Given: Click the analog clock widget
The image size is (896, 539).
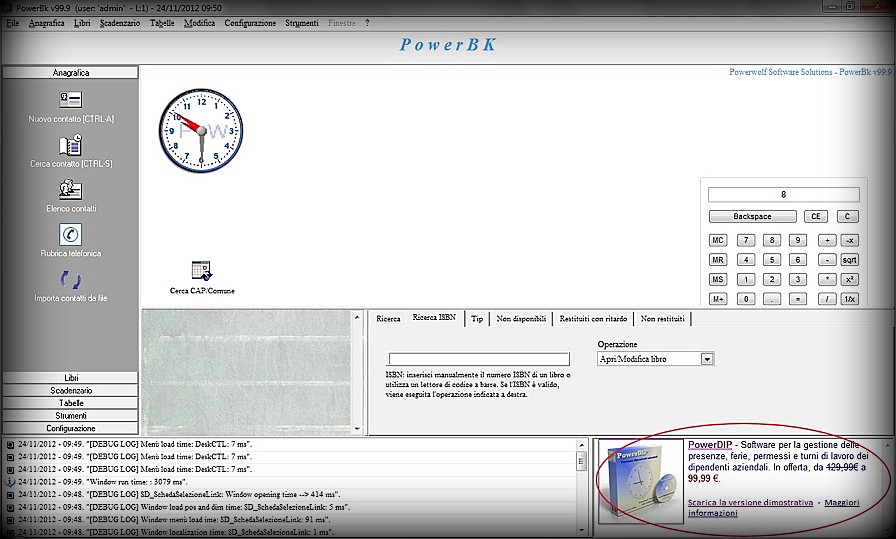Looking at the screenshot, I should pos(201,130).
